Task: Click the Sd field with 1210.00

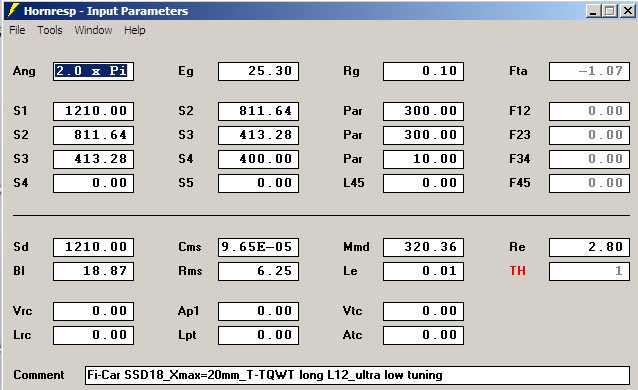Action: point(93,247)
